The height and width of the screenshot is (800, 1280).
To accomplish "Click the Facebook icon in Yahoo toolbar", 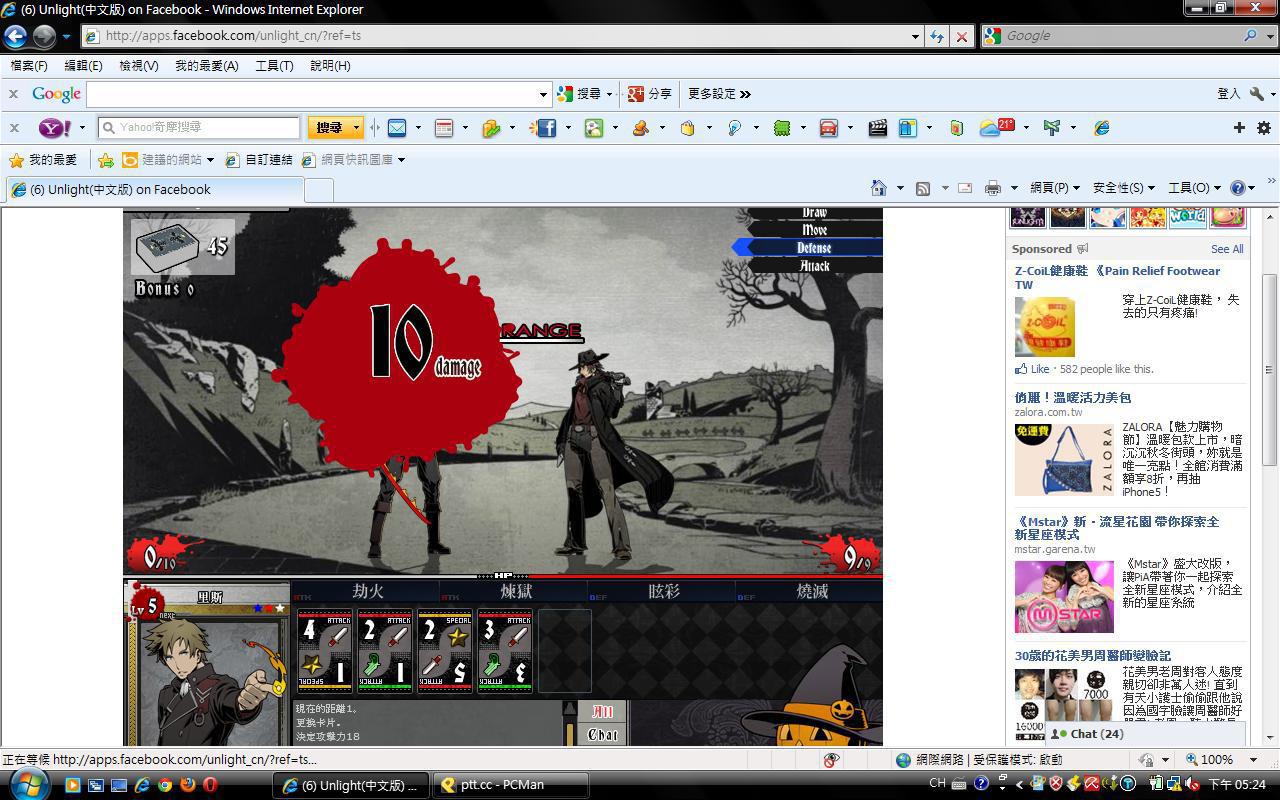I will tap(544, 128).
